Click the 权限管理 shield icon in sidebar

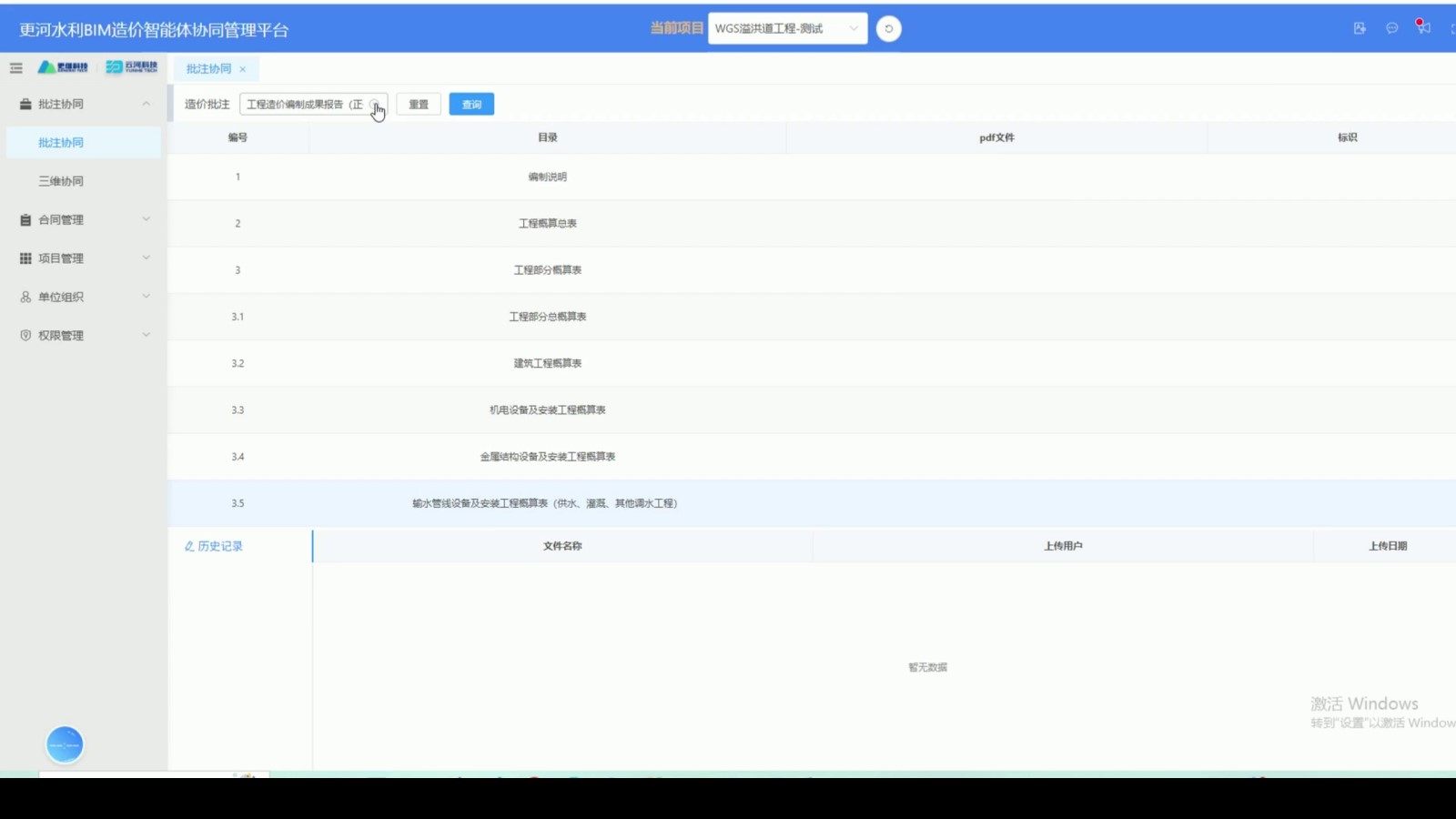pyautogui.click(x=25, y=335)
